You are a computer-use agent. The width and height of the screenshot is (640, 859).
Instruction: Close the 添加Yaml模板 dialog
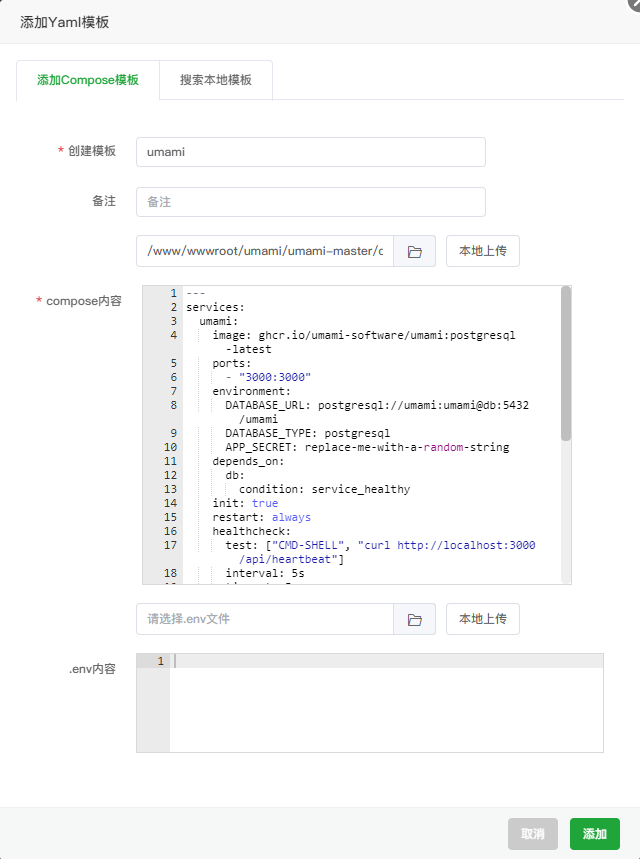point(633,4)
